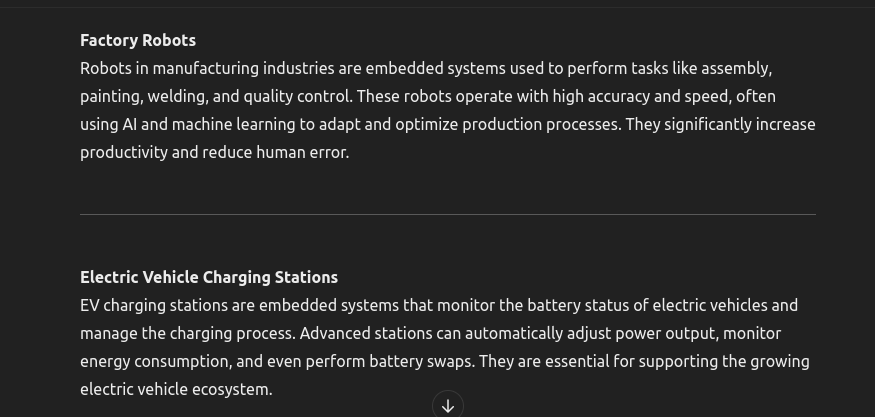Click the Electric Vehicle Charging Stations heading
Image resolution: width=875 pixels, height=417 pixels.
(x=209, y=277)
